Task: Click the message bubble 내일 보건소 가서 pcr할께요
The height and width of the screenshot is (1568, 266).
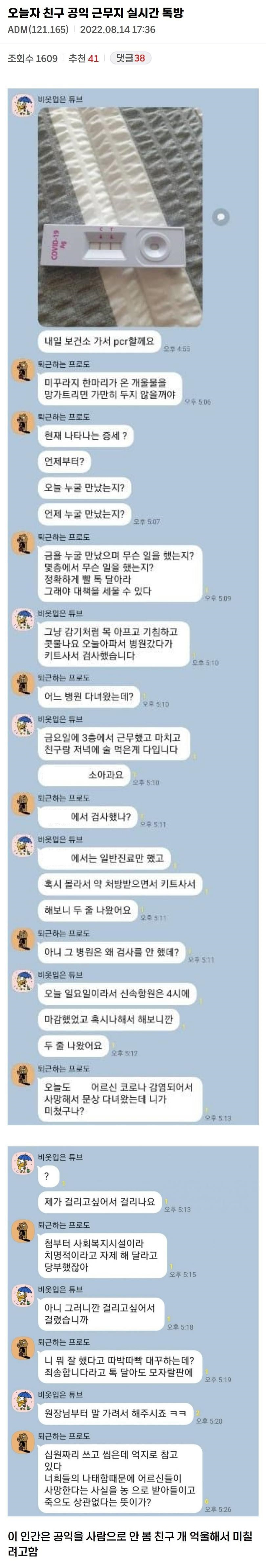Action: [99, 341]
